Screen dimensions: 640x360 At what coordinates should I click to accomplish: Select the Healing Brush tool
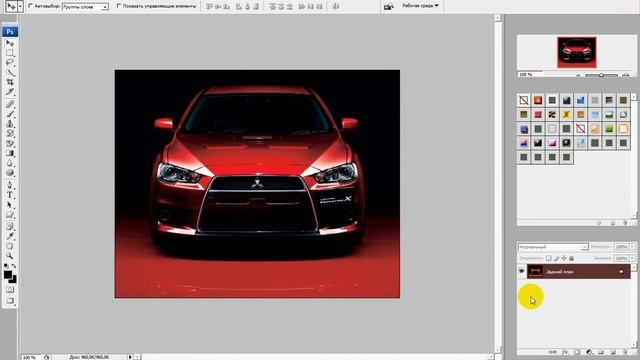click(10, 104)
